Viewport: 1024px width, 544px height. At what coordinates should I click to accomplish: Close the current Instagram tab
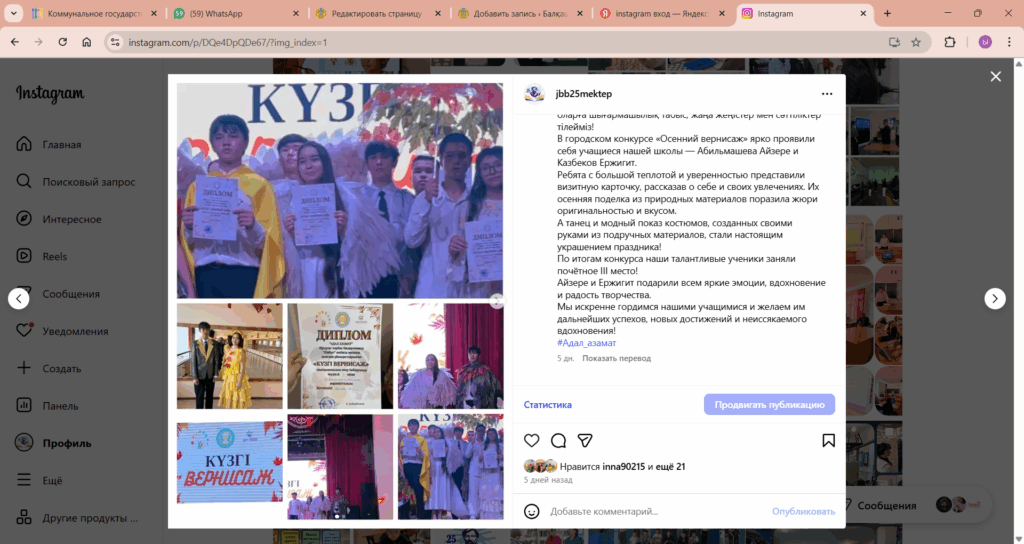[863, 13]
